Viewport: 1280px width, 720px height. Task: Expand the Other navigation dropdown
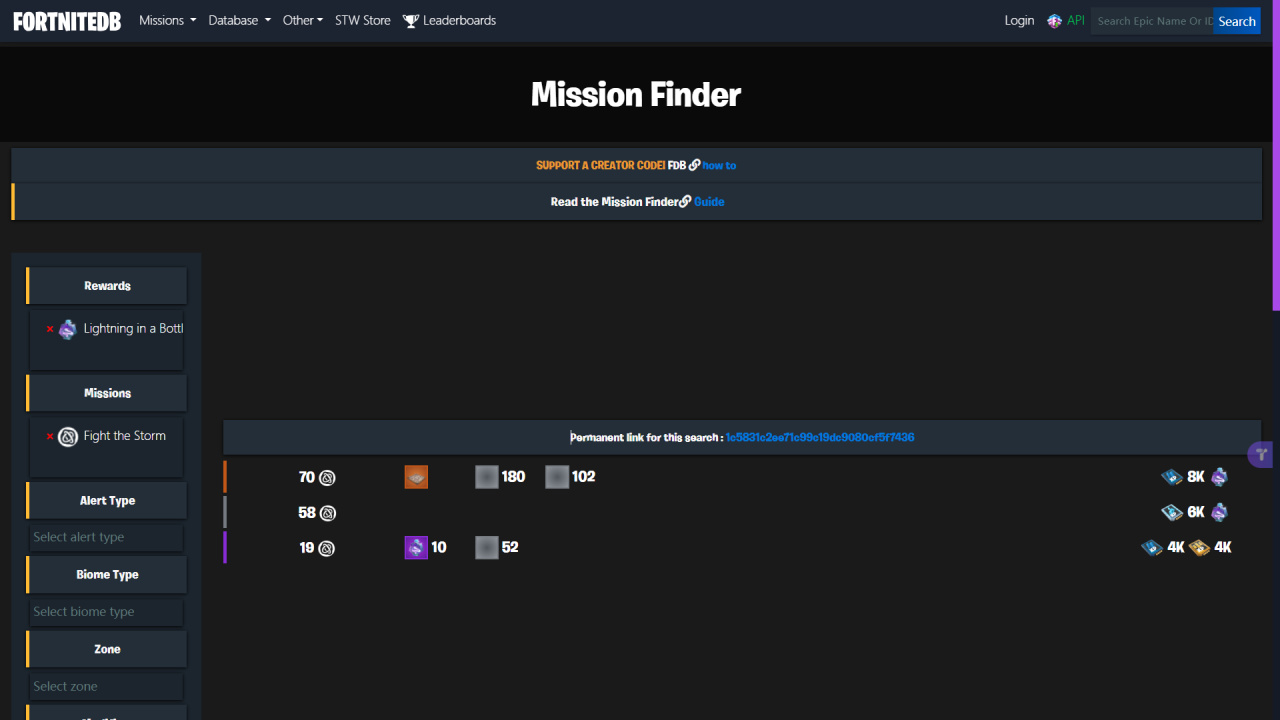302,20
